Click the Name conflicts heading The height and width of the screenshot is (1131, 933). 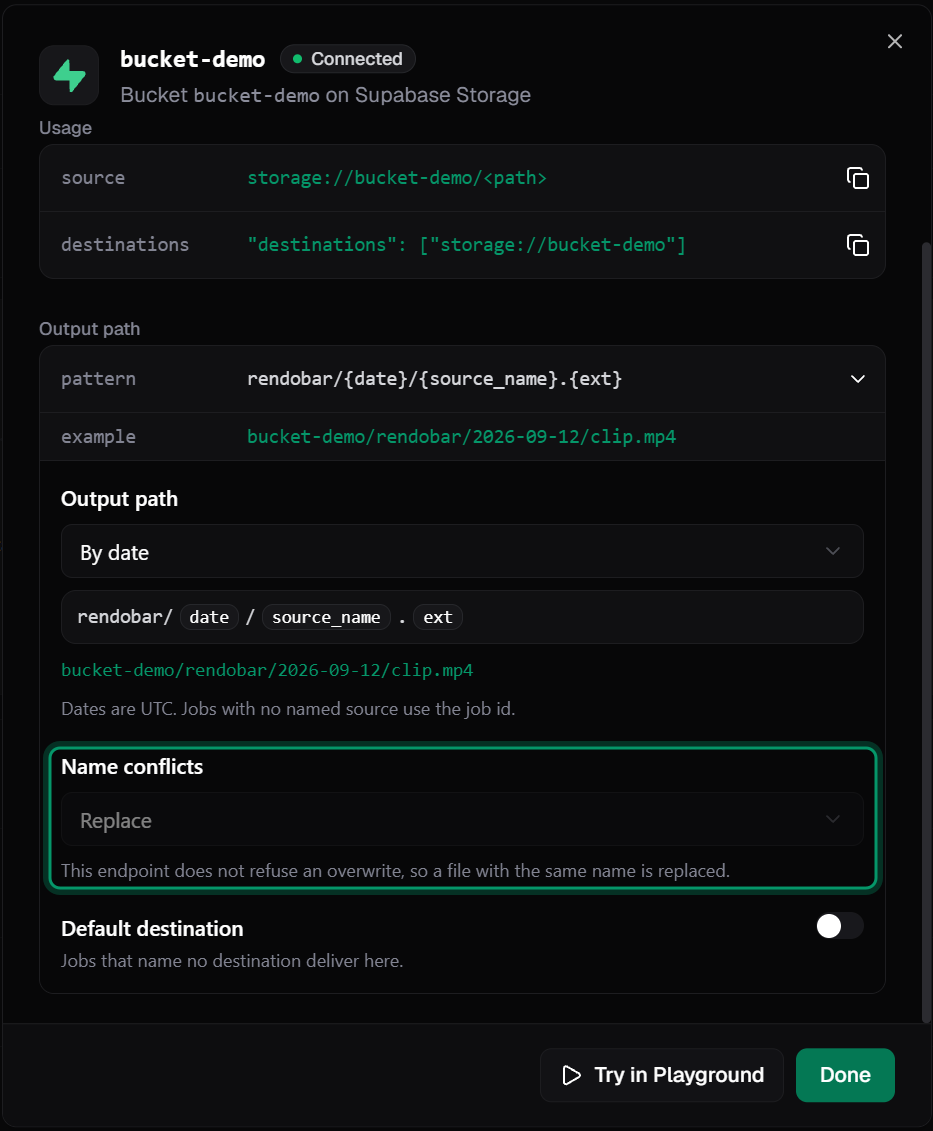(132, 767)
